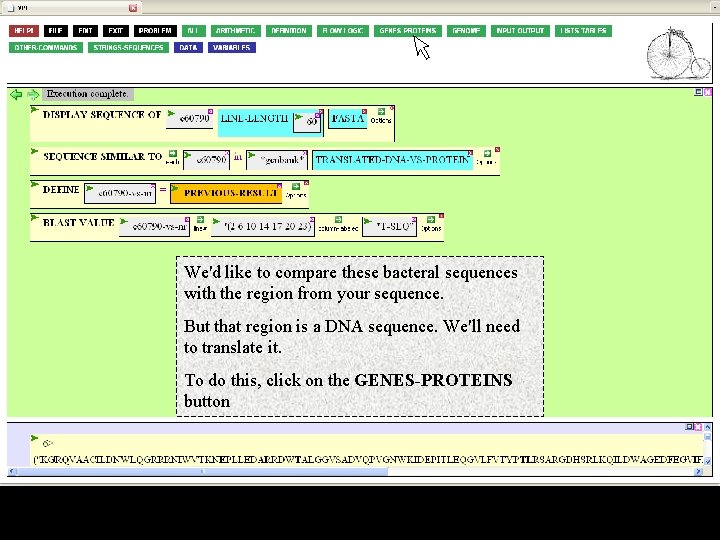Click the black EDIT button
The width and height of the screenshot is (720, 540).
[85, 31]
